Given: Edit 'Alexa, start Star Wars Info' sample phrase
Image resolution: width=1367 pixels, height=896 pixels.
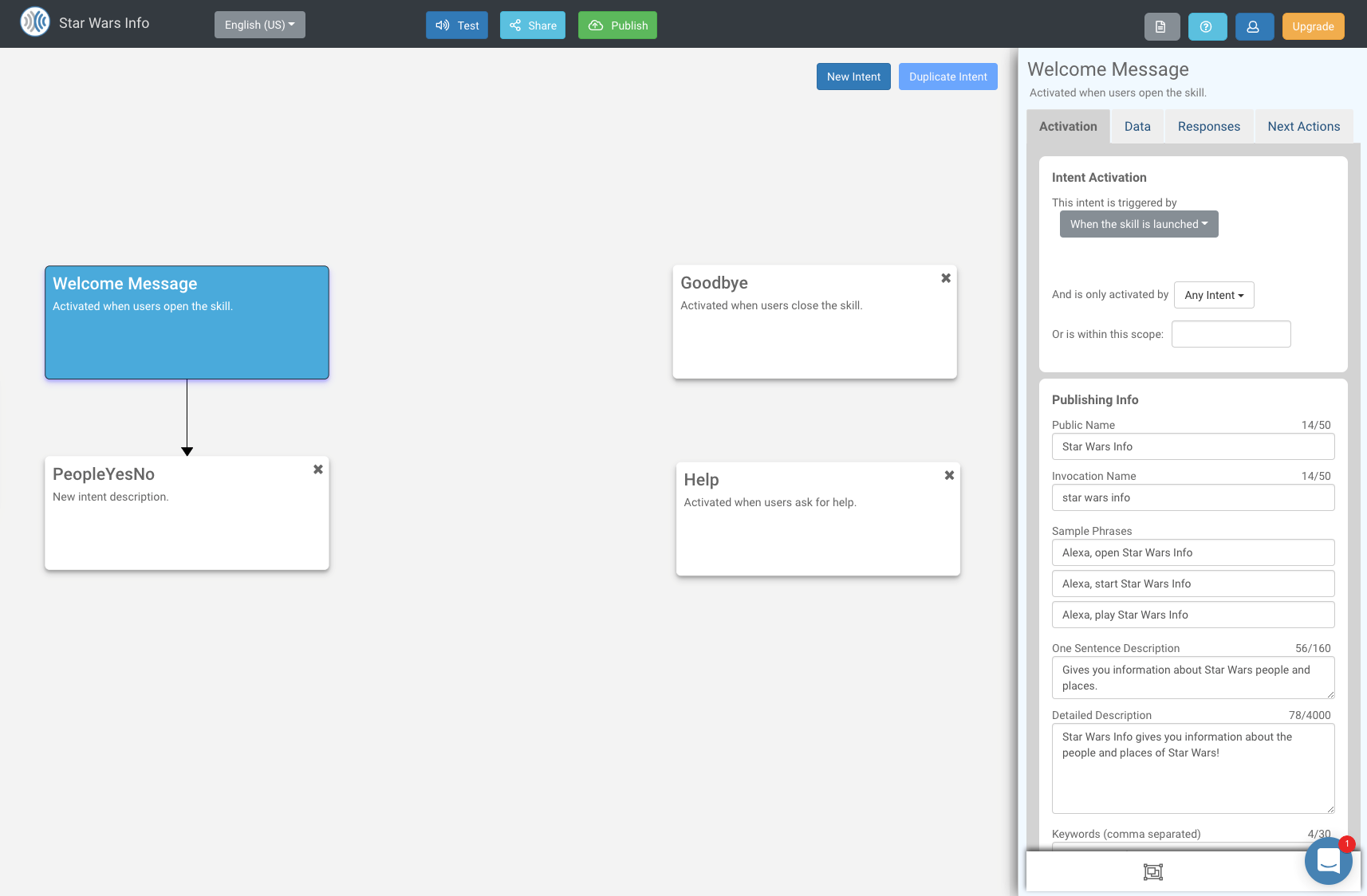Looking at the screenshot, I should click(1193, 584).
